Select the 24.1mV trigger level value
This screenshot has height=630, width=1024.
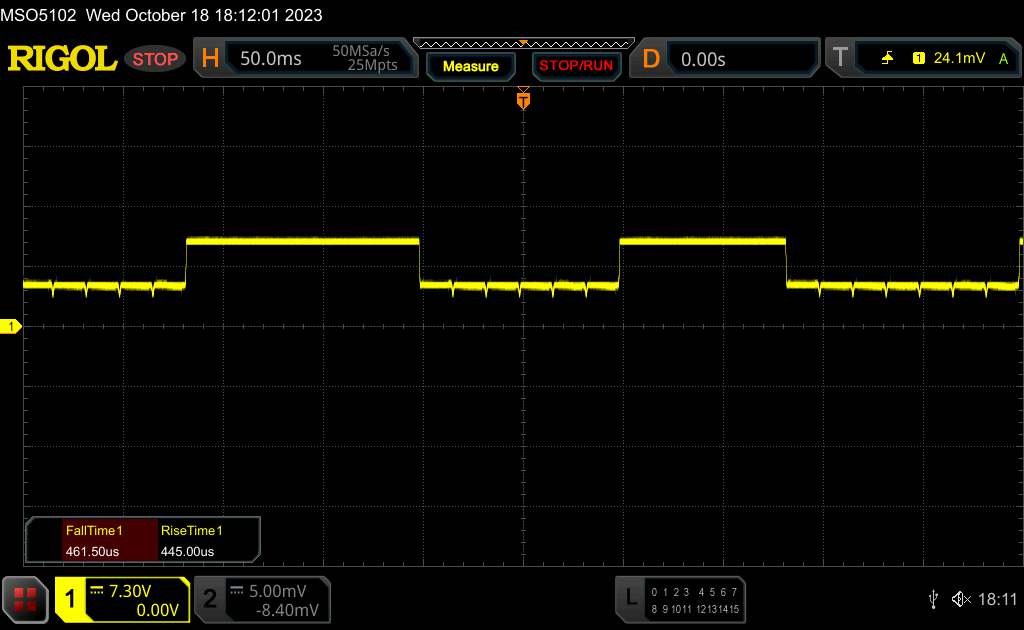point(959,58)
